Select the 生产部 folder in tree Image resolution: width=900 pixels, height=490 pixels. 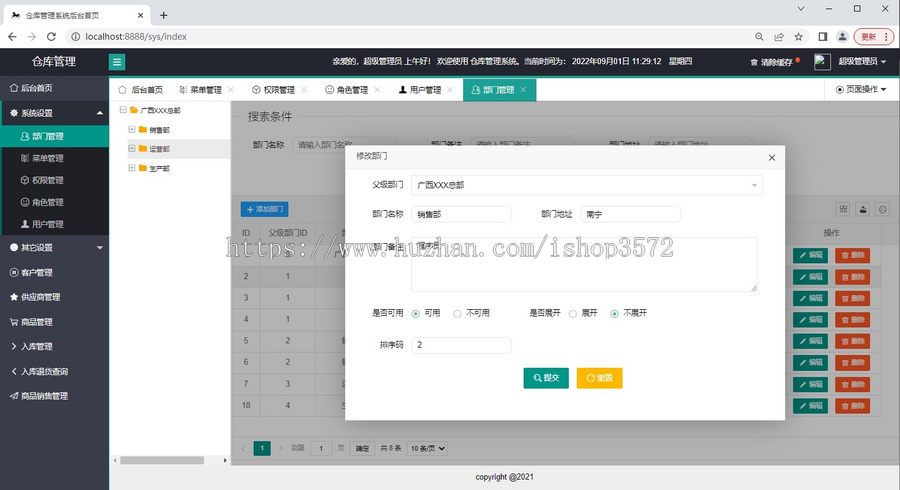click(x=154, y=168)
